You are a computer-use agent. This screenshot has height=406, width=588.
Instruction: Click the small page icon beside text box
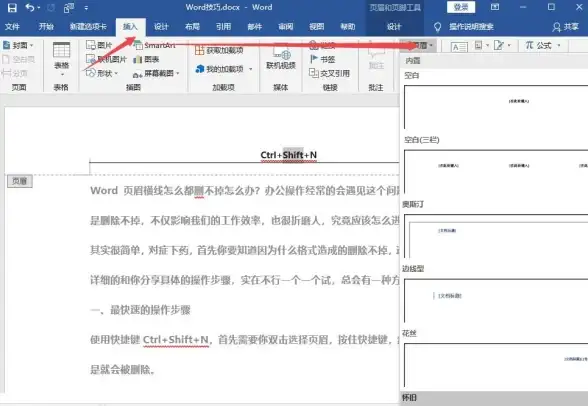tap(478, 45)
